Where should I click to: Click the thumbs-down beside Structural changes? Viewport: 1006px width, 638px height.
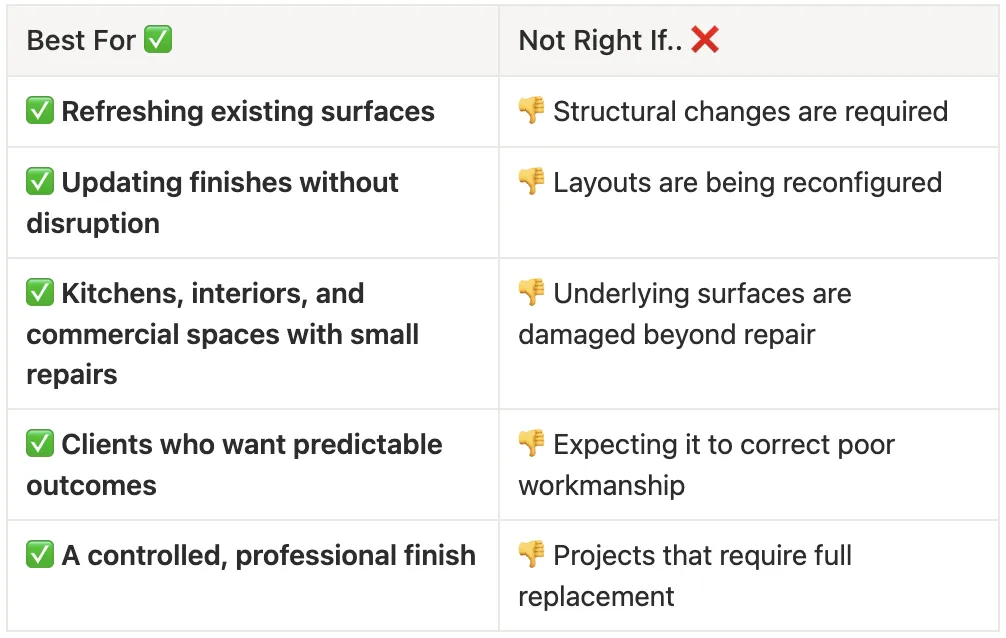531,111
